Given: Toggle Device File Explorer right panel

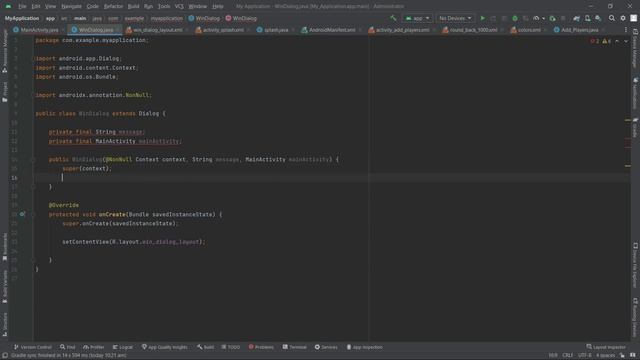Looking at the screenshot, I should click(635, 265).
